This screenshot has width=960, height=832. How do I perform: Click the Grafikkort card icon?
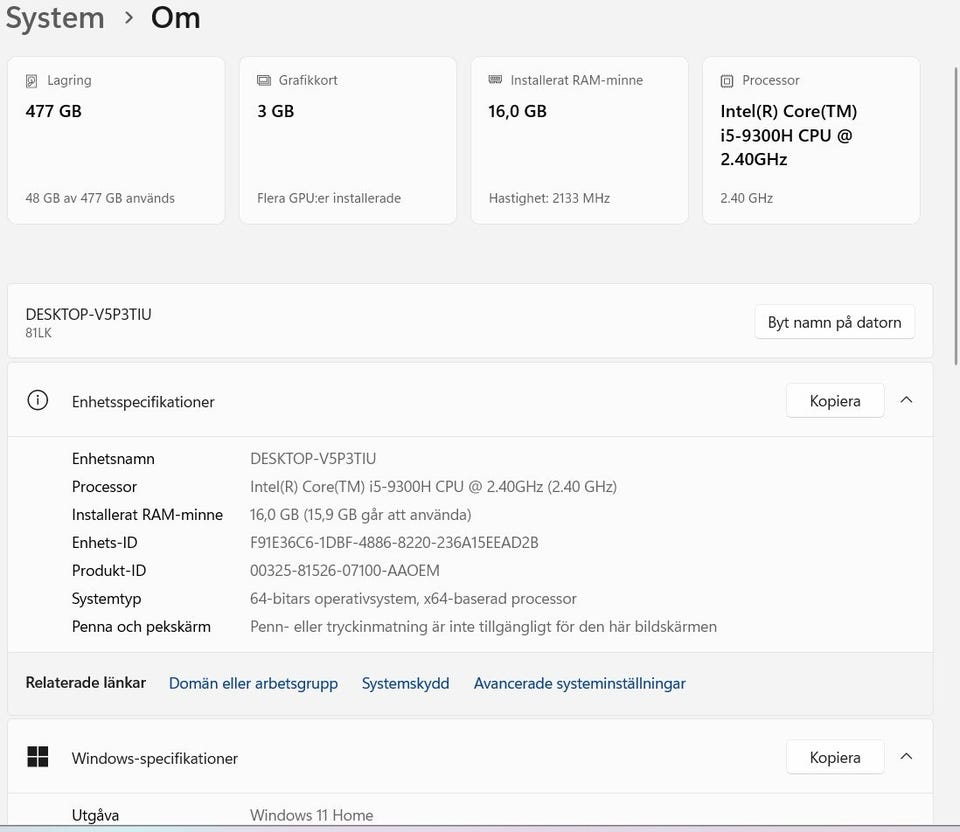[264, 81]
